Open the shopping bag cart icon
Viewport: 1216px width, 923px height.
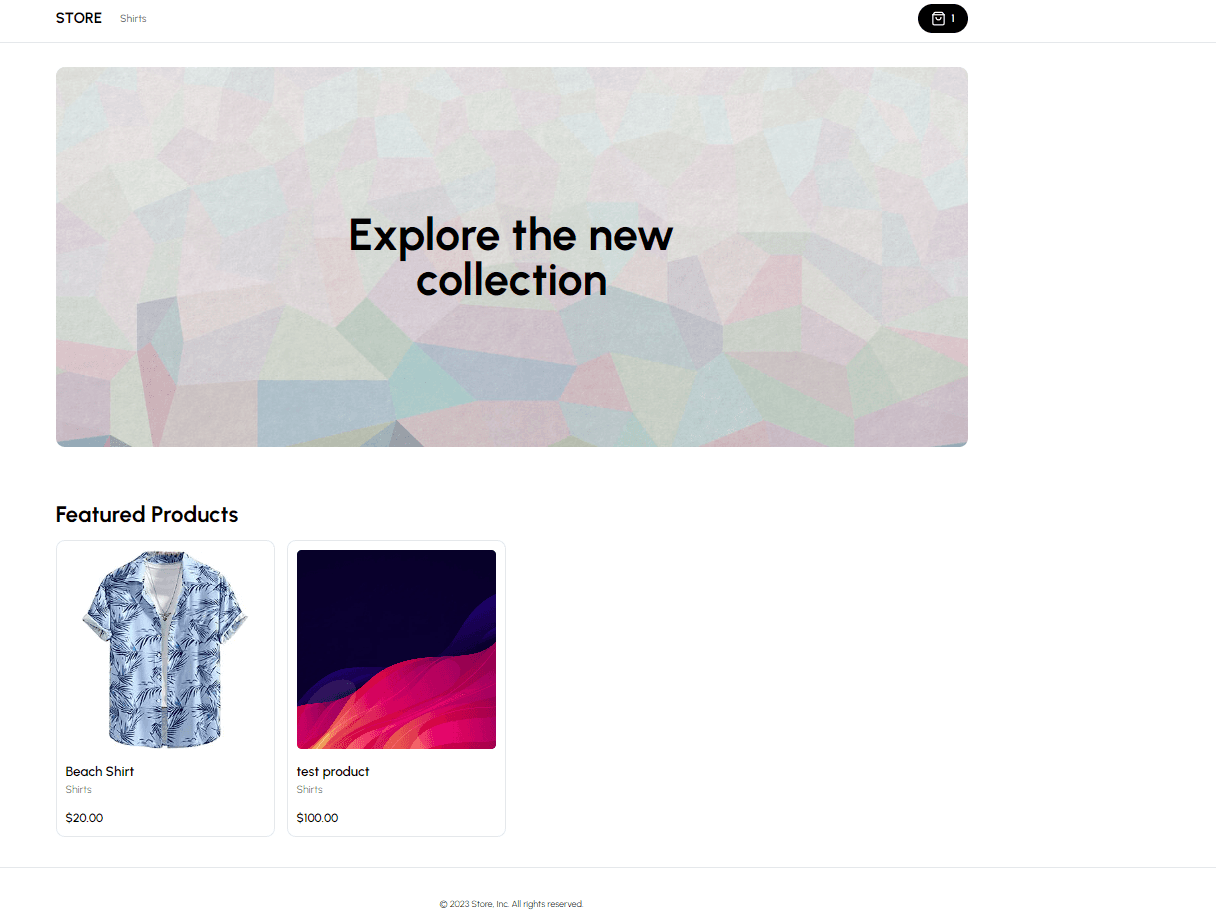point(938,18)
